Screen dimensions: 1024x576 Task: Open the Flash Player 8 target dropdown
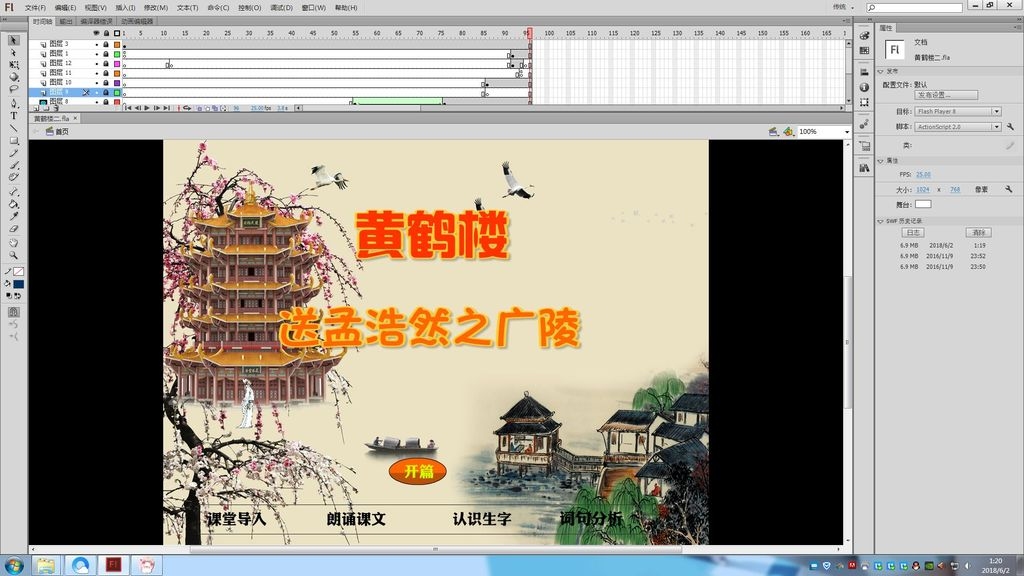click(997, 112)
